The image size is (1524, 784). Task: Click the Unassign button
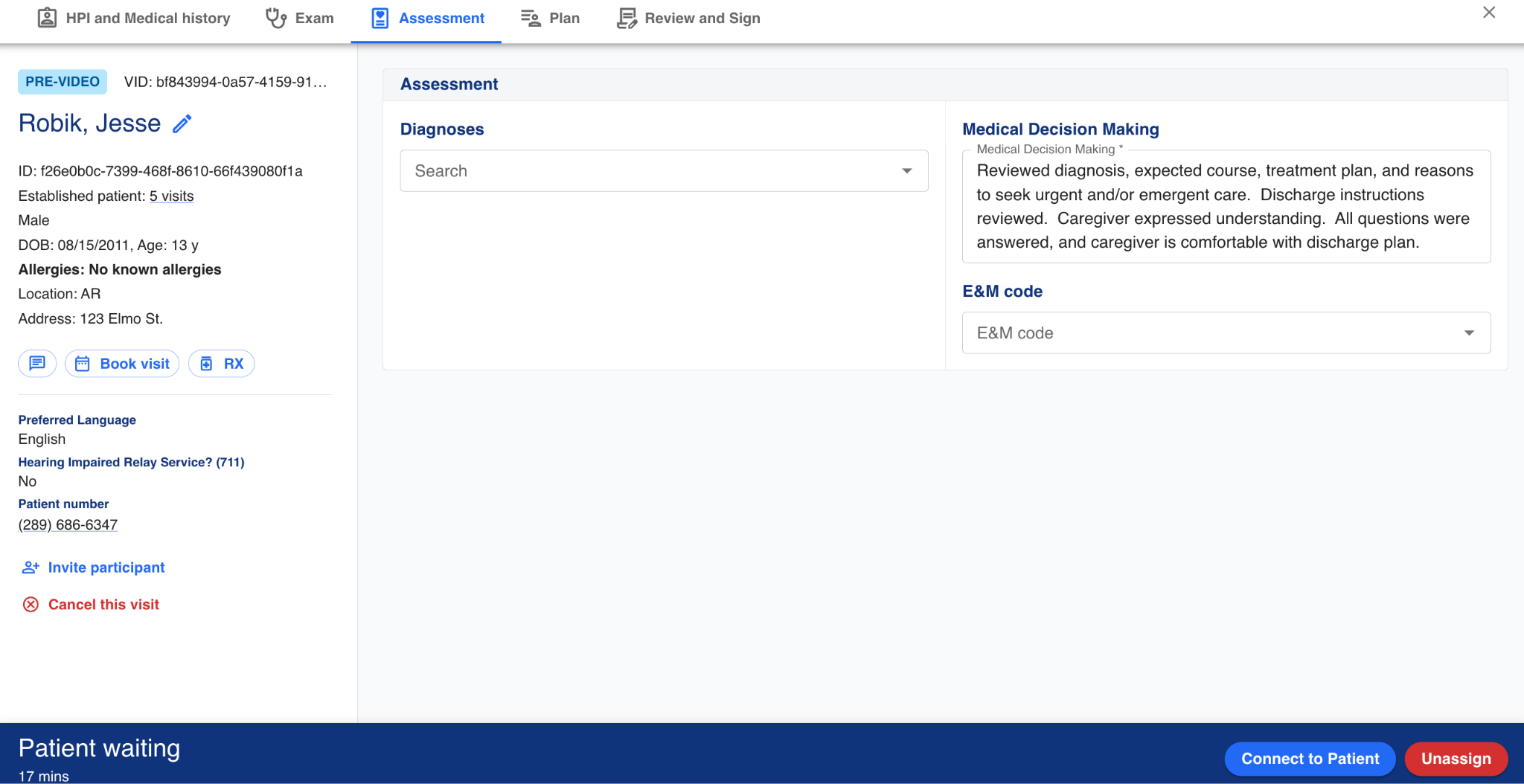[1456, 759]
